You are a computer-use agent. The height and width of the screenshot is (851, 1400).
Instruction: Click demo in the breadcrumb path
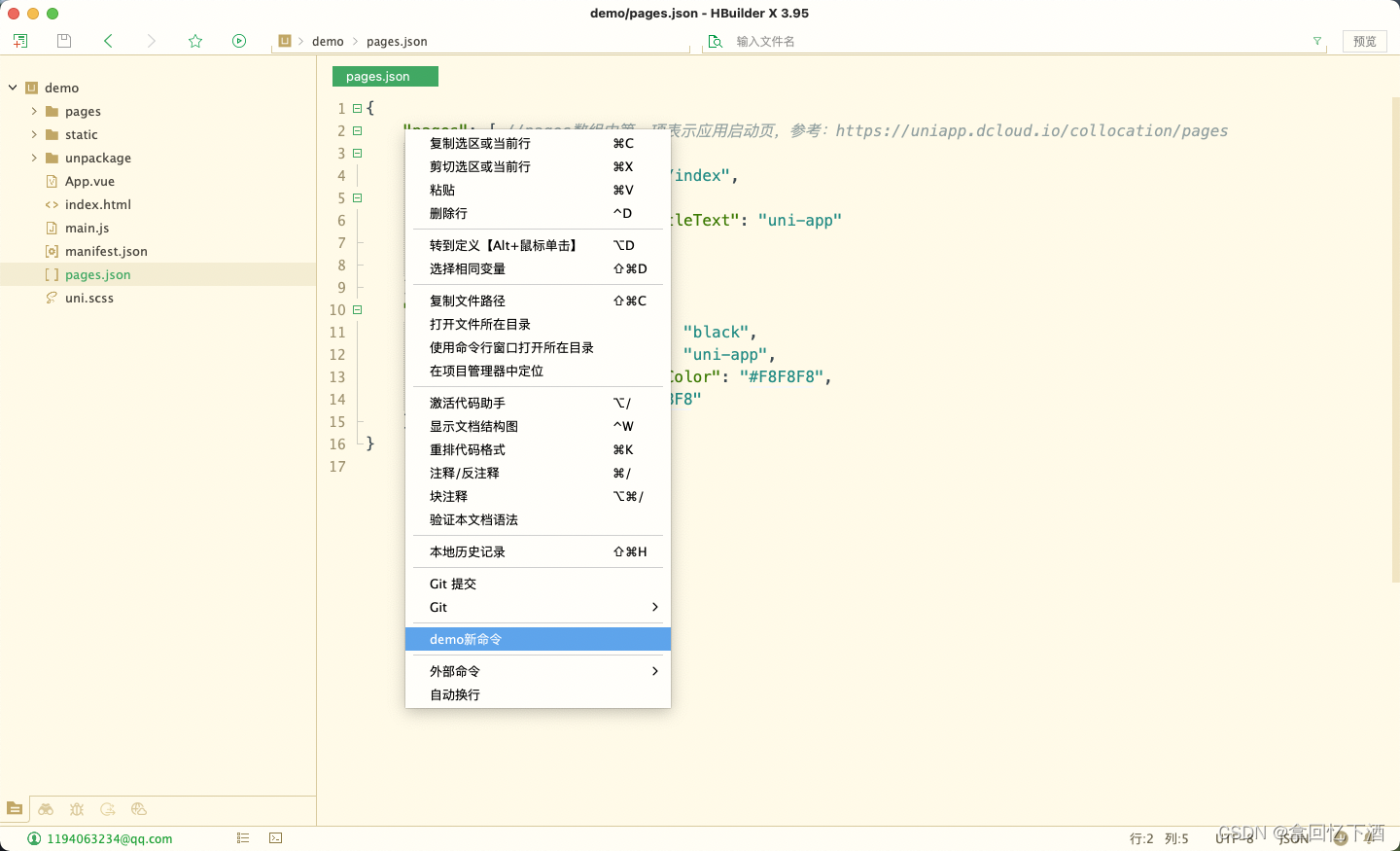pyautogui.click(x=328, y=41)
